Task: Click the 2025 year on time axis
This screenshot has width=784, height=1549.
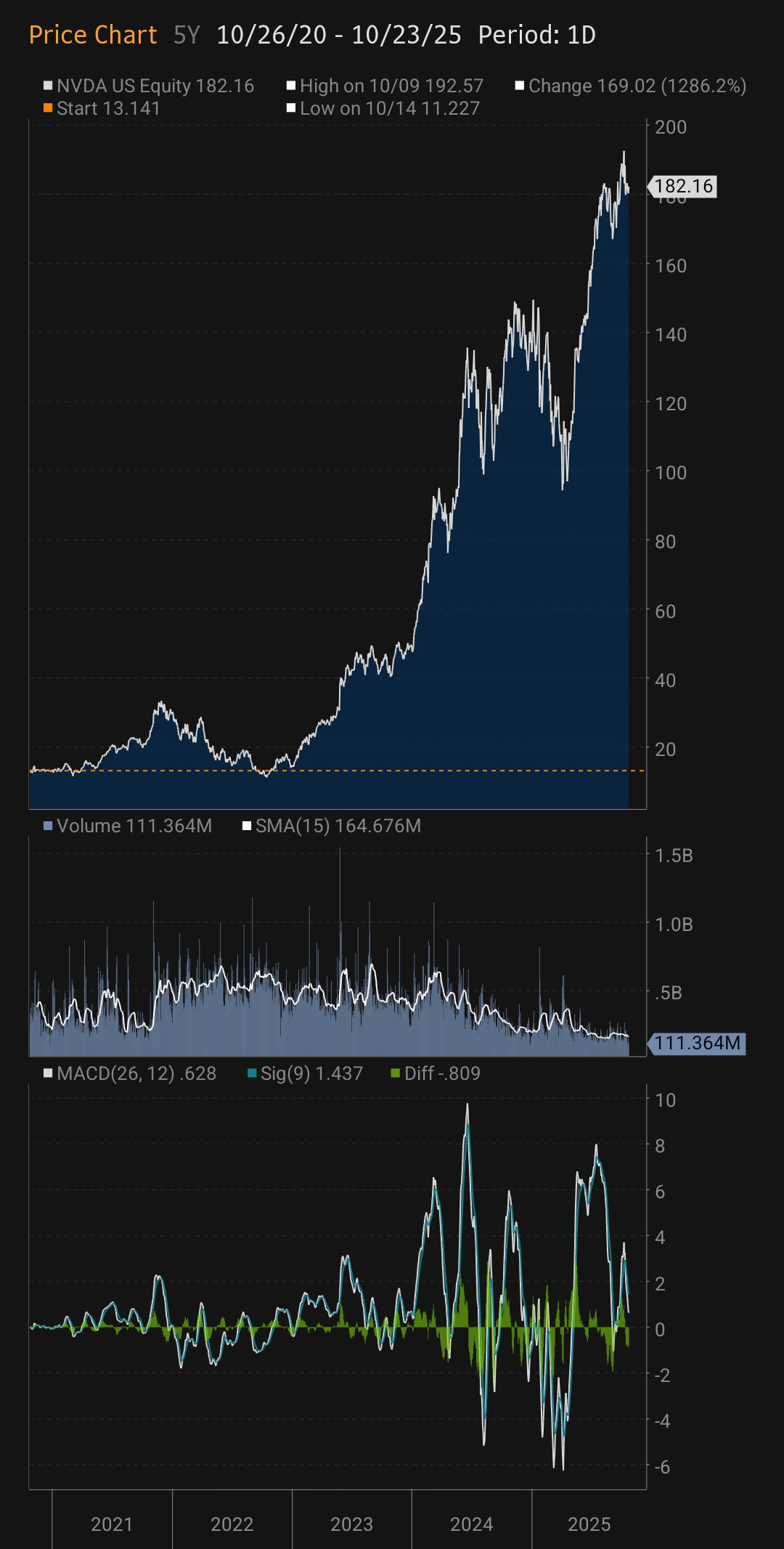Action: pos(589,1524)
